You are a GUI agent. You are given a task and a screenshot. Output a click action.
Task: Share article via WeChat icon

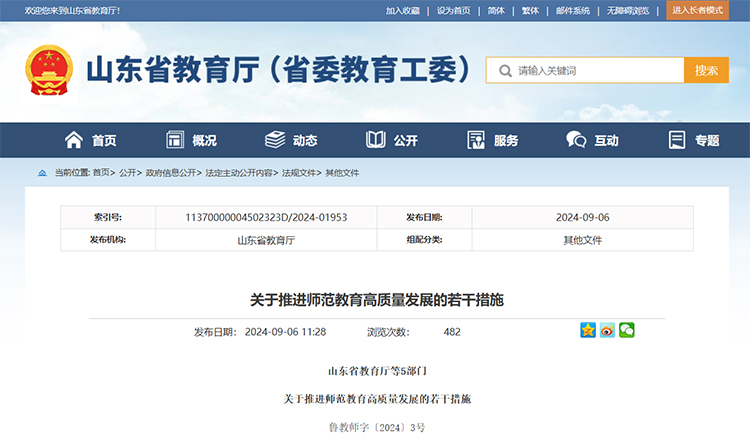point(626,331)
